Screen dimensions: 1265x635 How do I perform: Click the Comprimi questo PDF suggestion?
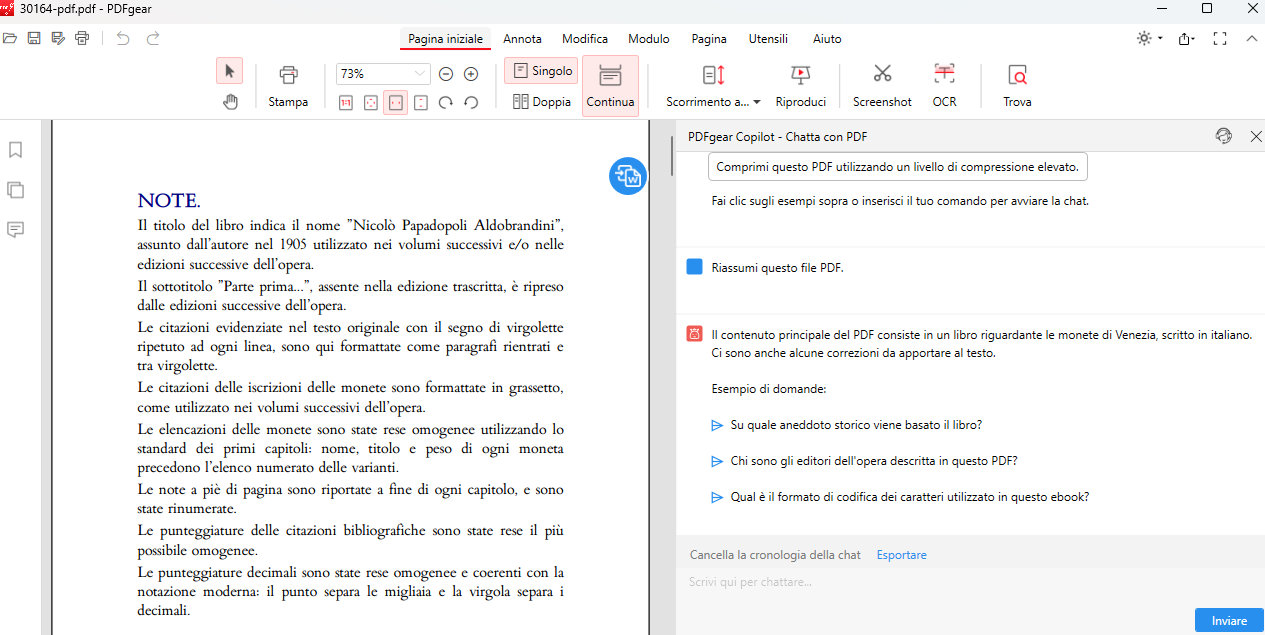click(897, 167)
